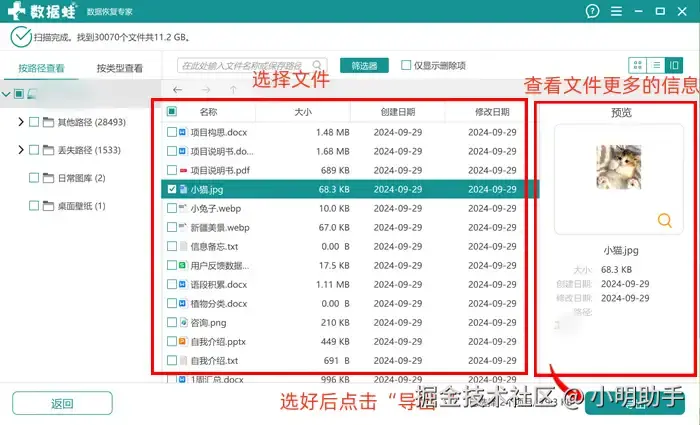
Task: Open the hamburger menu in title bar
Action: coord(616,11)
